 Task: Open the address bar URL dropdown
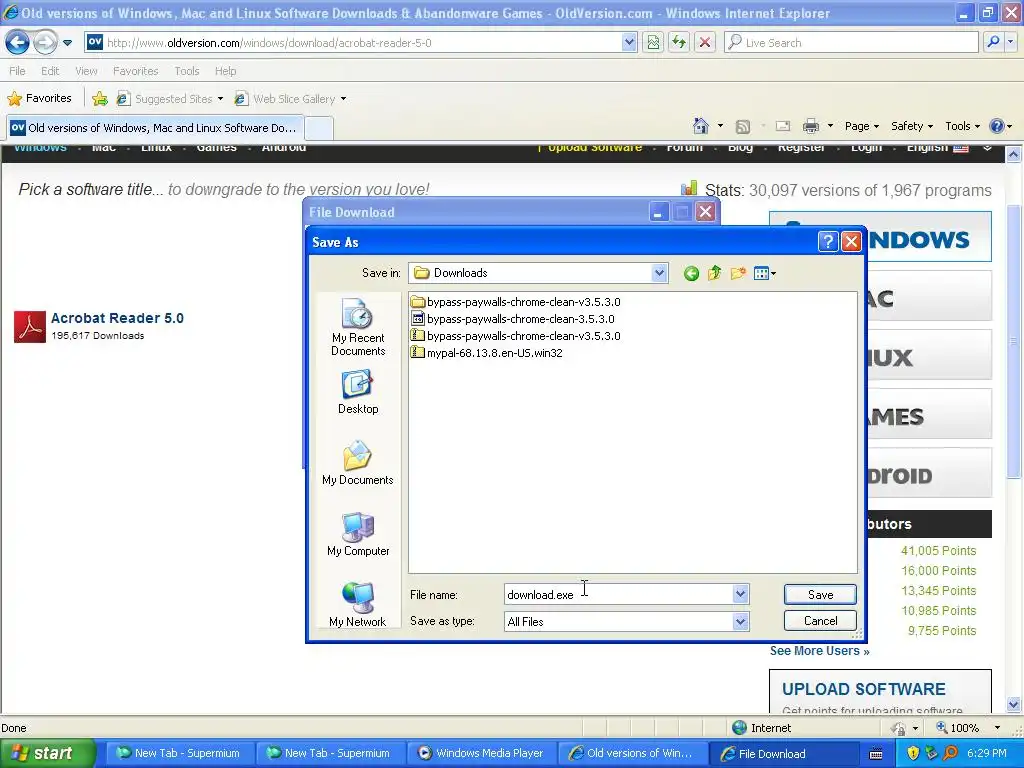click(629, 43)
